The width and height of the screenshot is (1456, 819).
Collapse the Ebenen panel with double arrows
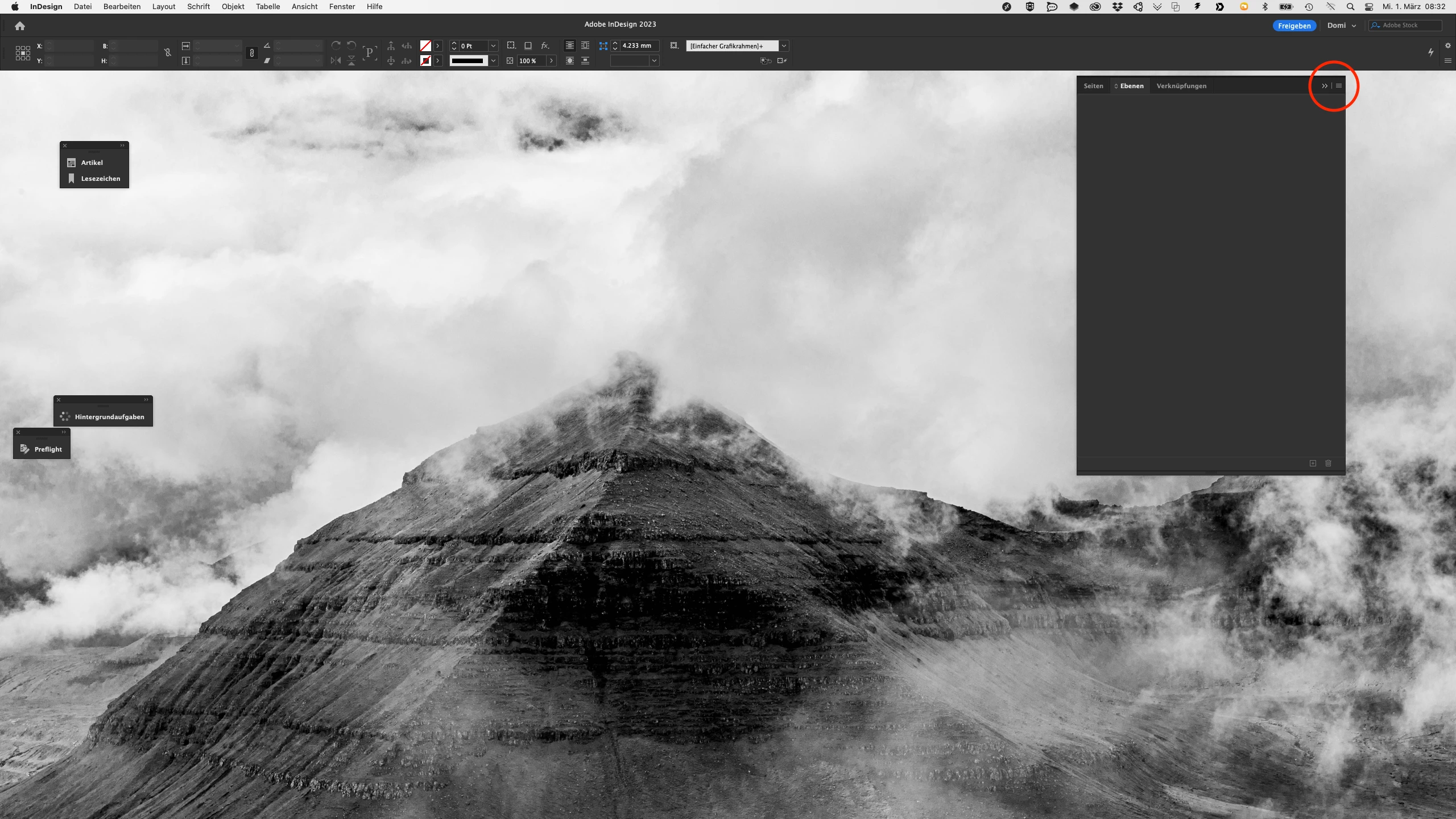tap(1325, 86)
